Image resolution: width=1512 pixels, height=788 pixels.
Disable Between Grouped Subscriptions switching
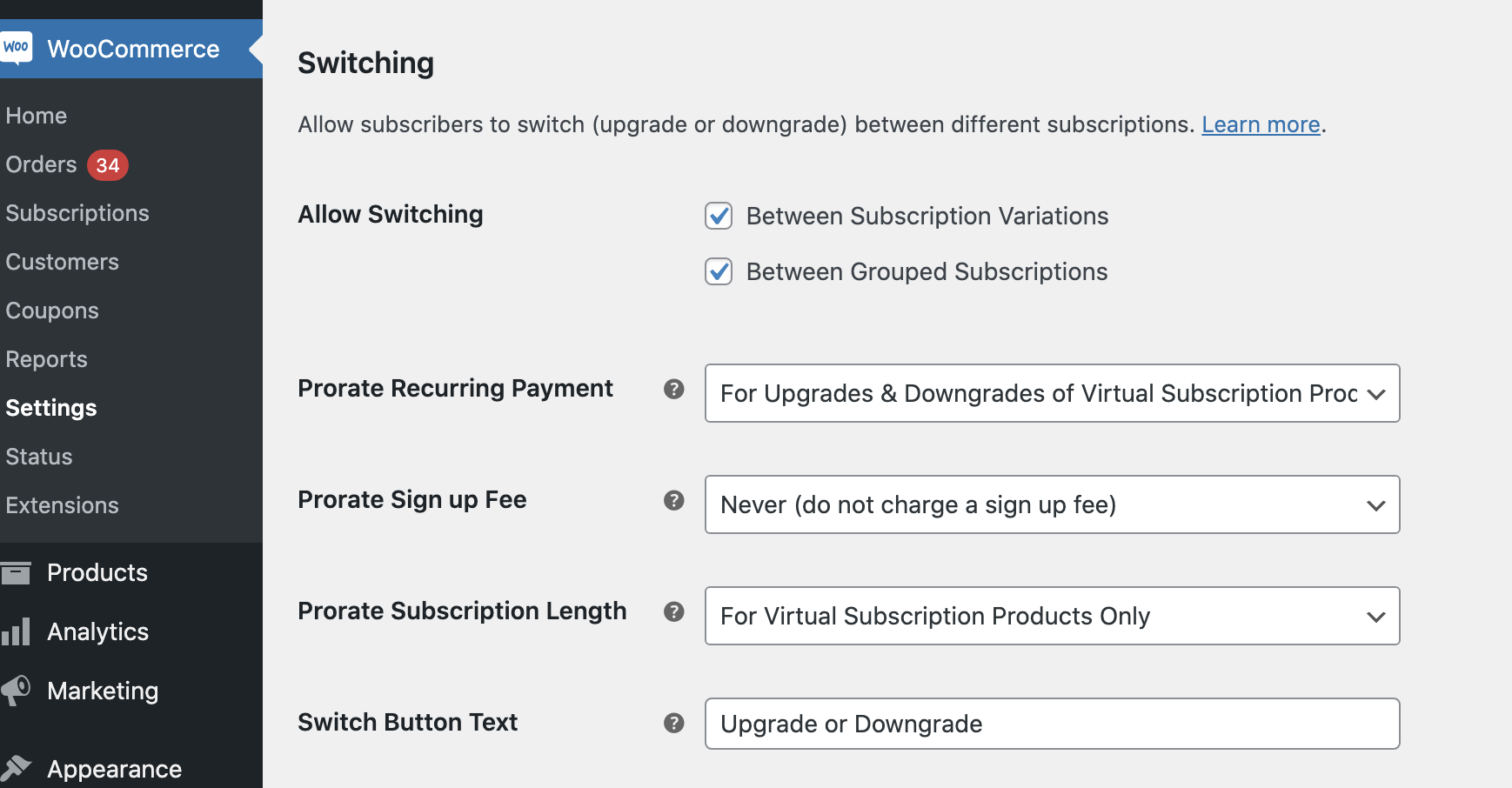click(718, 271)
